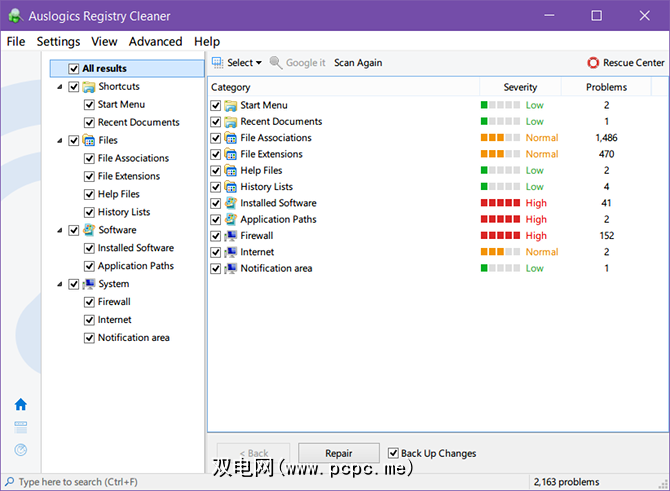Click the Software icon in tree
This screenshot has height=491, width=670.
89,230
